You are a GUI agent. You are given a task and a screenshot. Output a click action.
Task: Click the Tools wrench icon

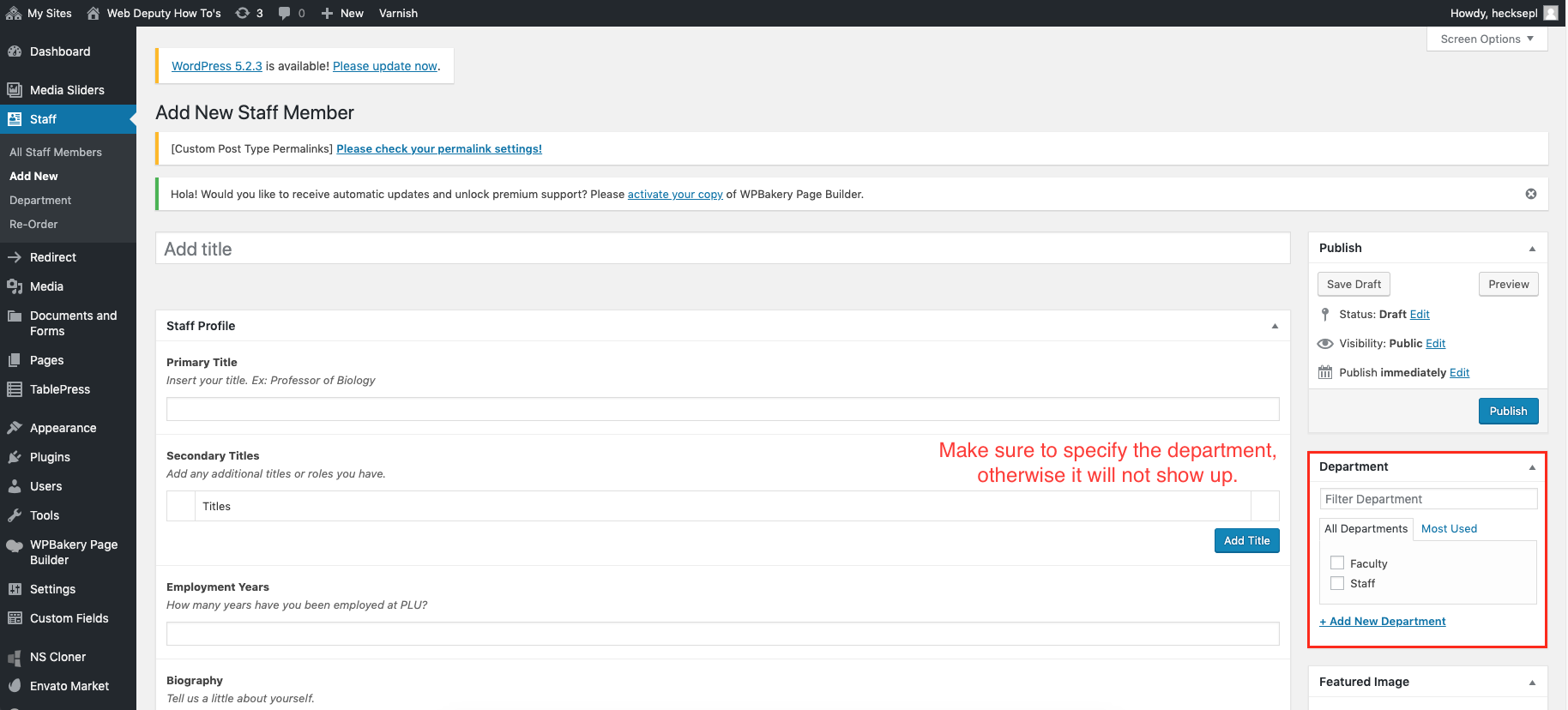[15, 515]
